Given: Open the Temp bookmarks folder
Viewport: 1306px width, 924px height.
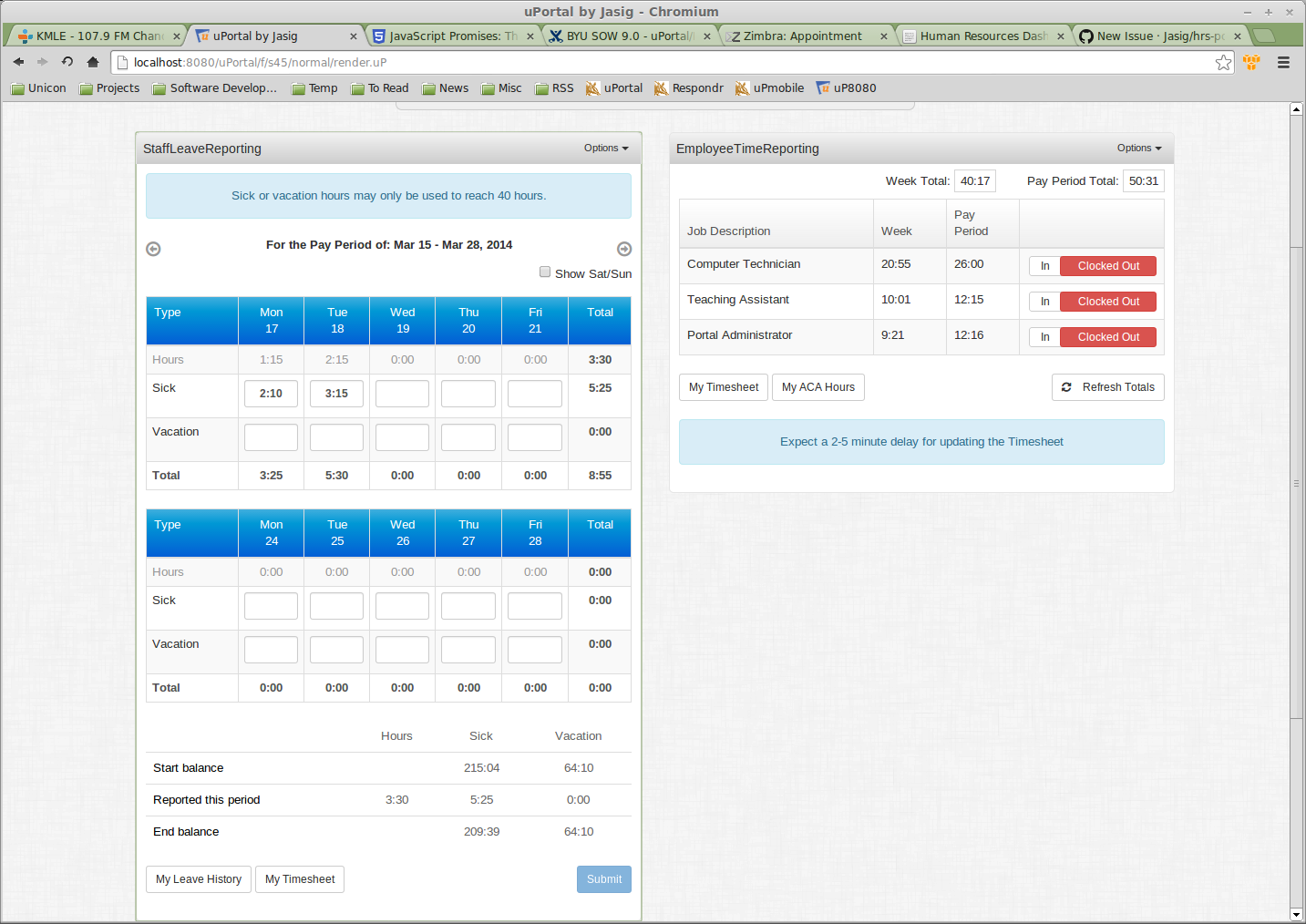Looking at the screenshot, I should [x=314, y=88].
